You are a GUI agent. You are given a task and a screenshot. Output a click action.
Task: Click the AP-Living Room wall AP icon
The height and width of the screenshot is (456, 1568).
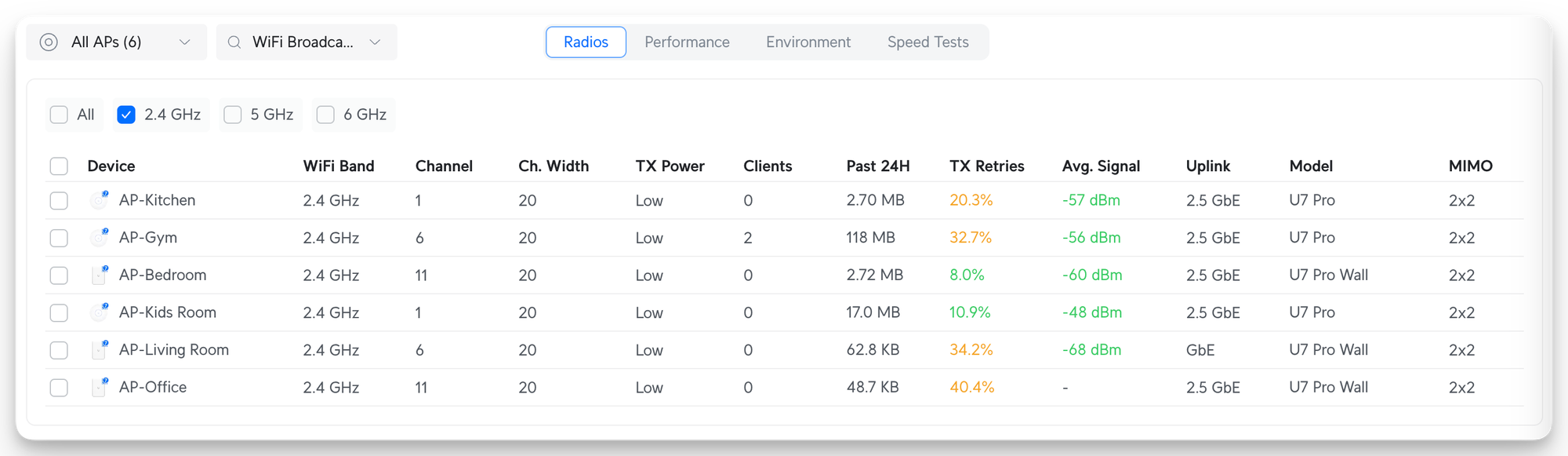pos(100,349)
